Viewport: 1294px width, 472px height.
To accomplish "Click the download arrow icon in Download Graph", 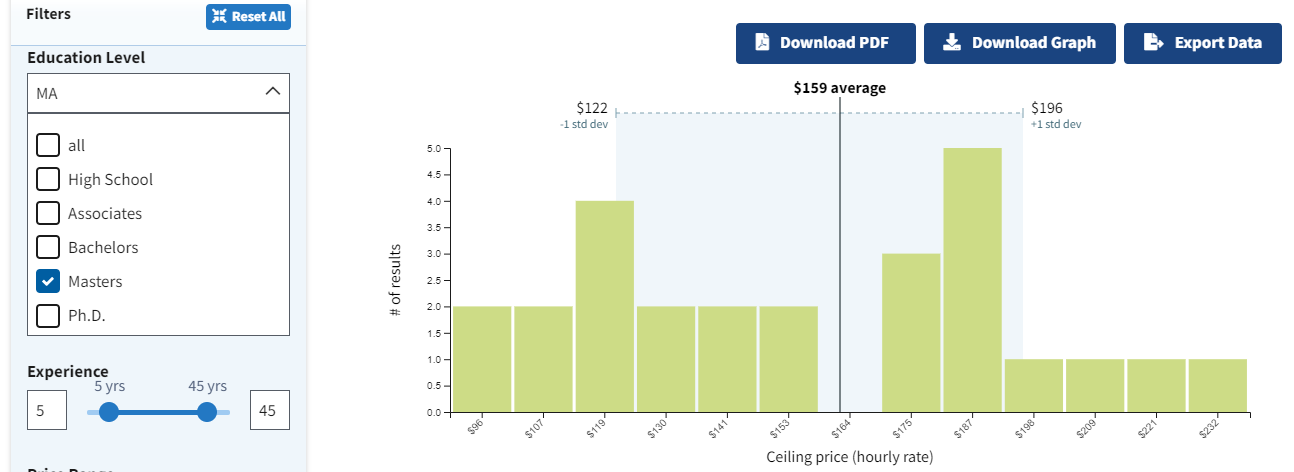I will (x=952, y=43).
